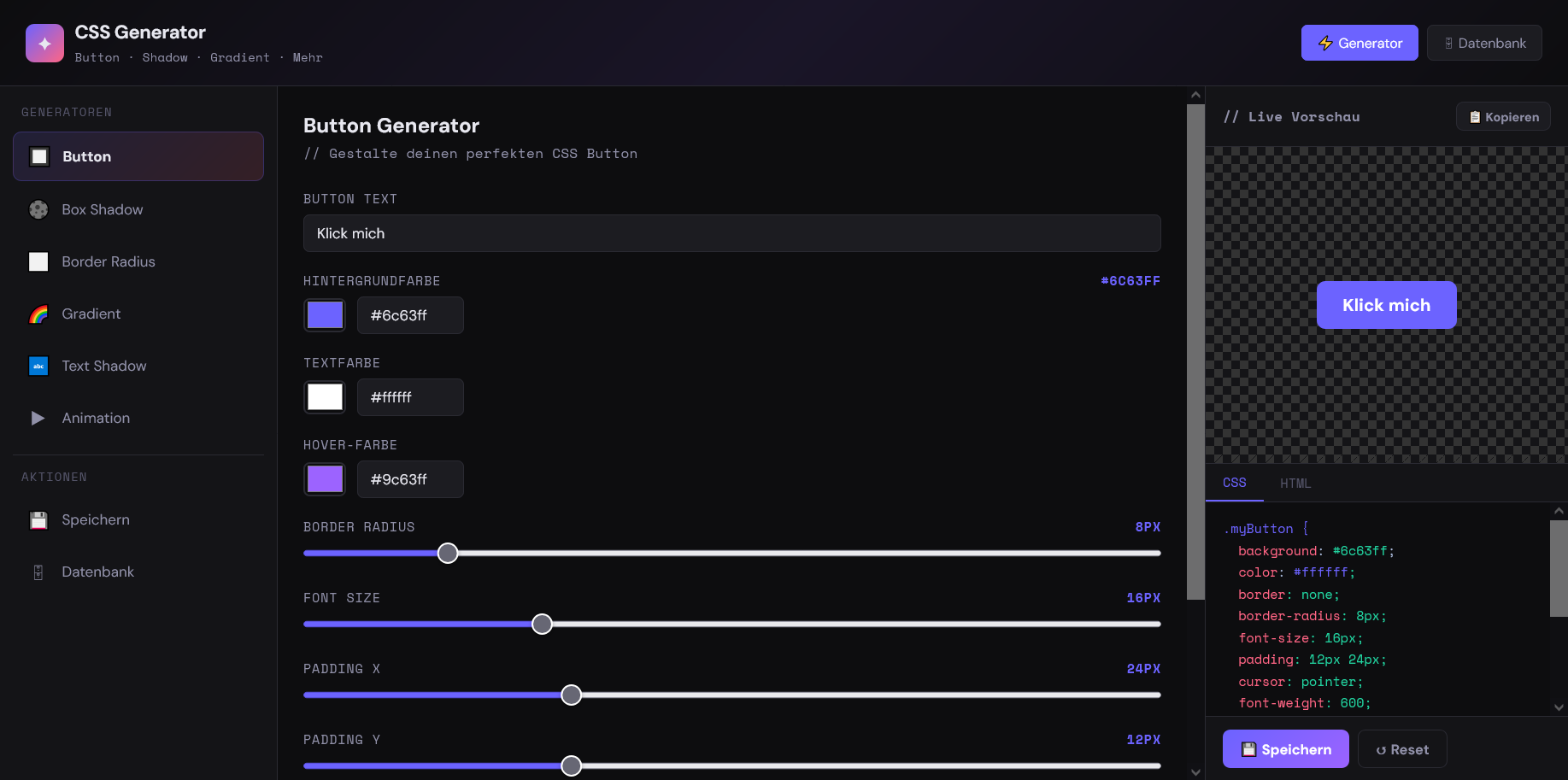Switch to the HTML tab
Screen dimensions: 1568x780
(x=1295, y=483)
